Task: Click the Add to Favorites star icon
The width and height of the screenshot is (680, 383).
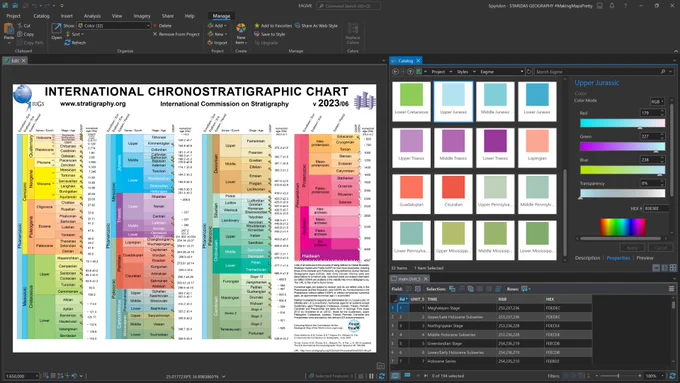Action: point(257,26)
